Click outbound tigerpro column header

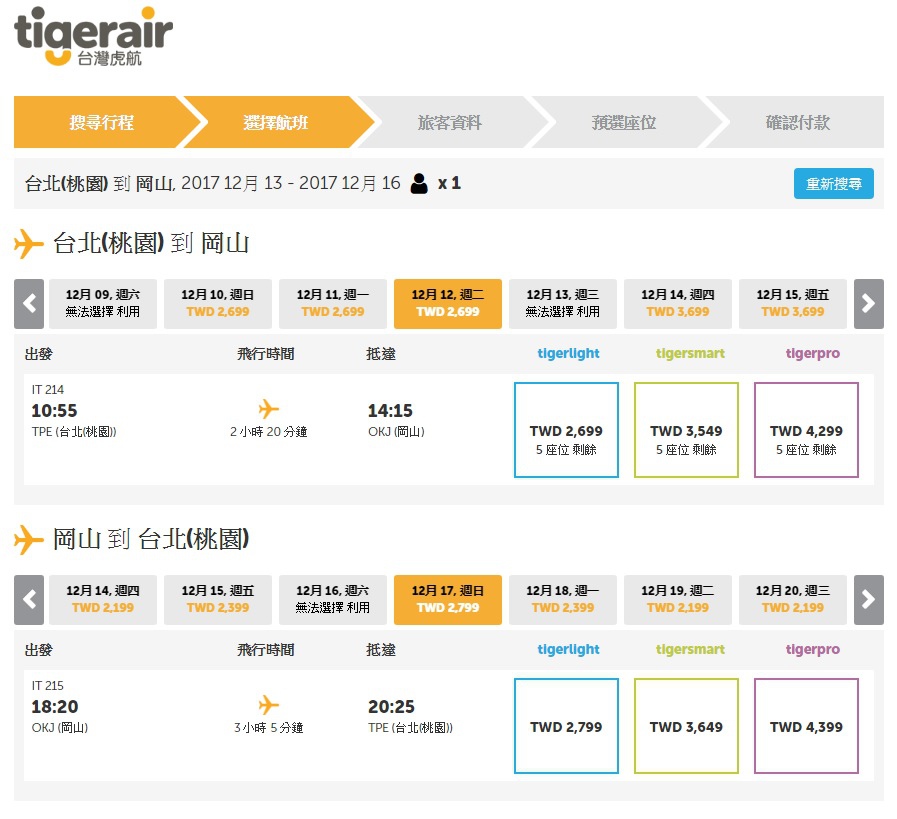tap(812, 354)
